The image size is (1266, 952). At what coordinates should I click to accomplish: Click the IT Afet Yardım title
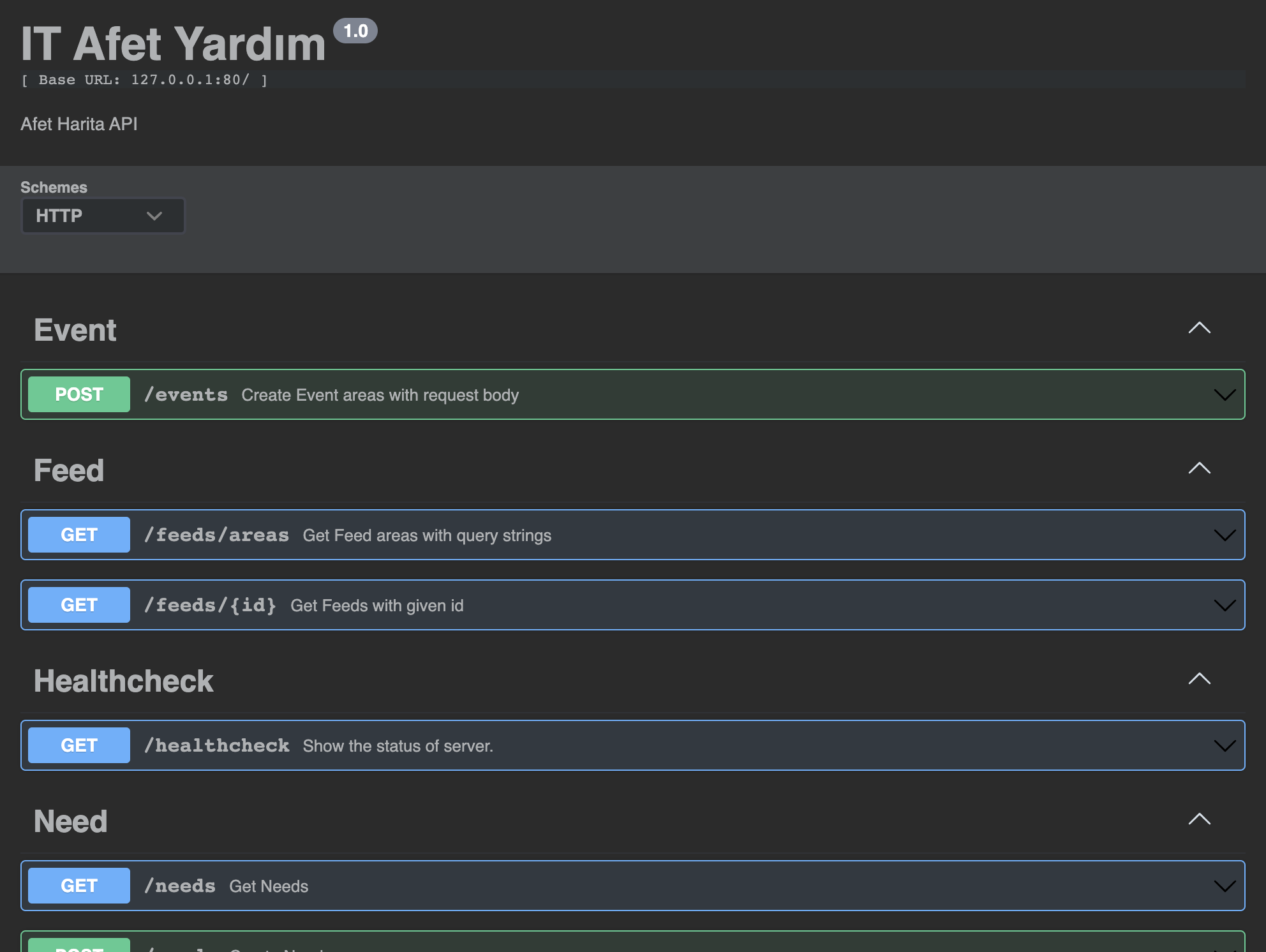[x=174, y=44]
